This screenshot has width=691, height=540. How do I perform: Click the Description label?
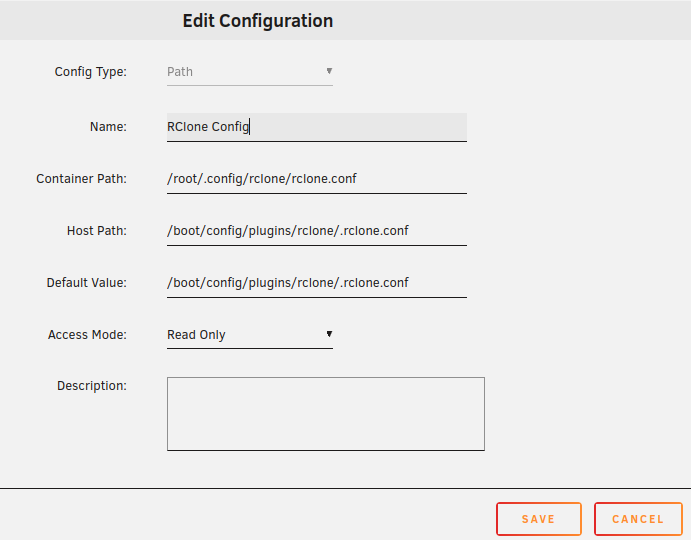point(92,386)
